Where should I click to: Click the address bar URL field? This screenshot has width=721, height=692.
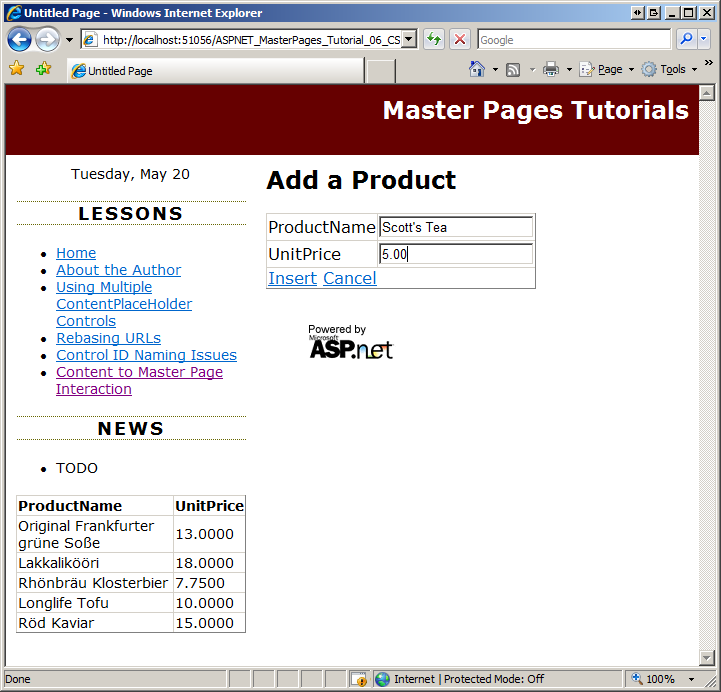(242, 40)
